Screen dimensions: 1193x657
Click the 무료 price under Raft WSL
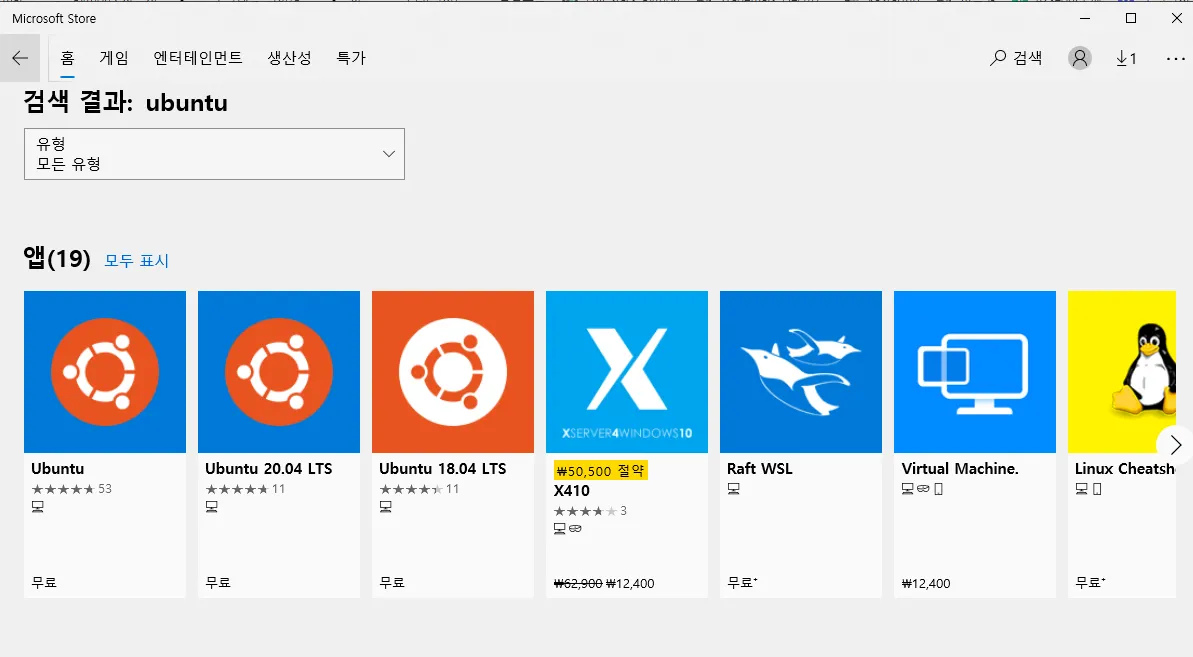[x=742, y=582]
